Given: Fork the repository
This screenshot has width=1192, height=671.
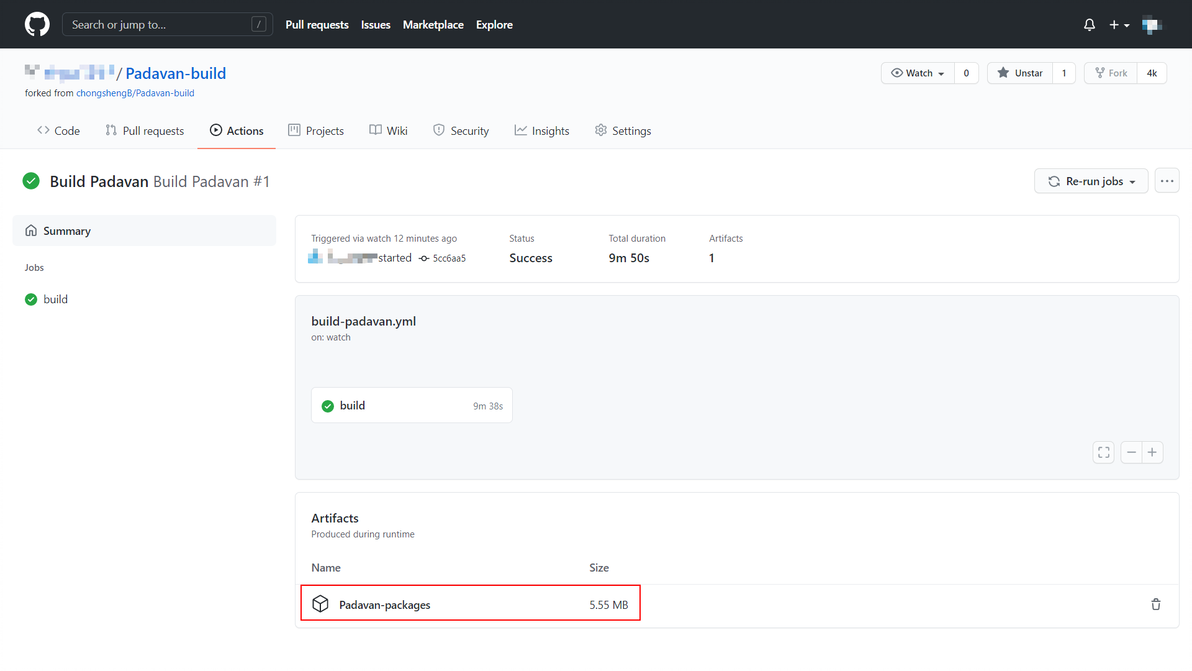Looking at the screenshot, I should pyautogui.click(x=1110, y=73).
